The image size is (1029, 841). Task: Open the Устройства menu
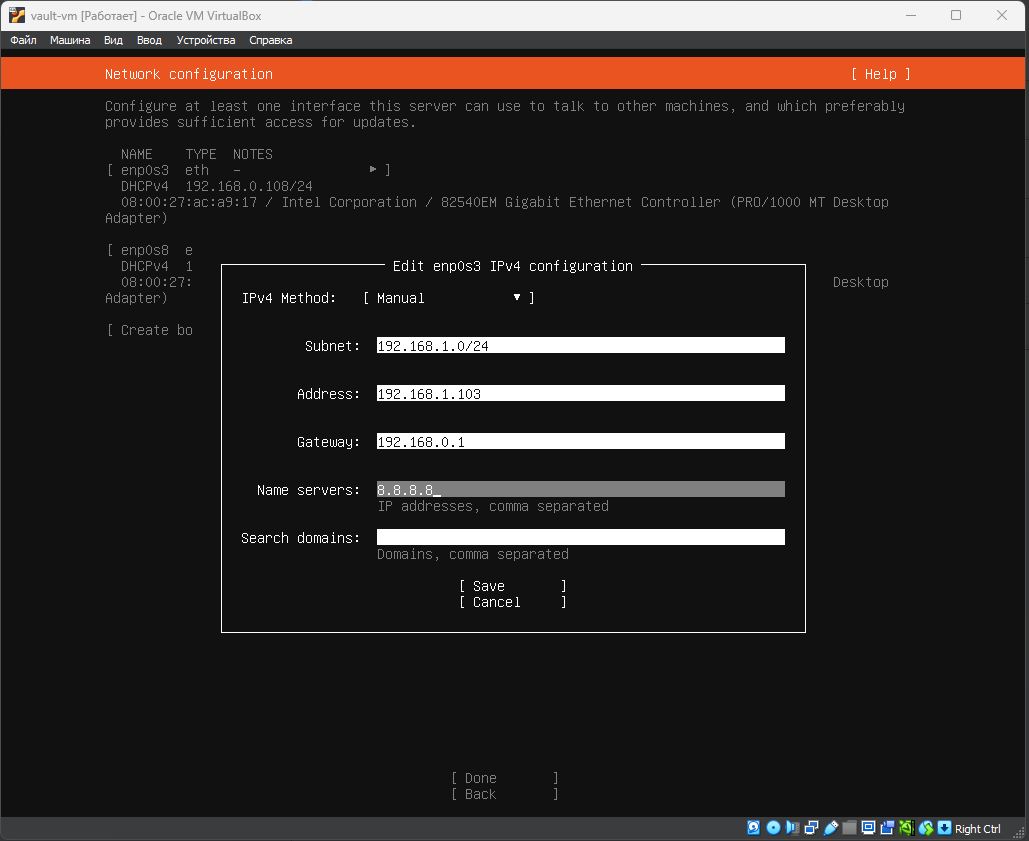(205, 40)
